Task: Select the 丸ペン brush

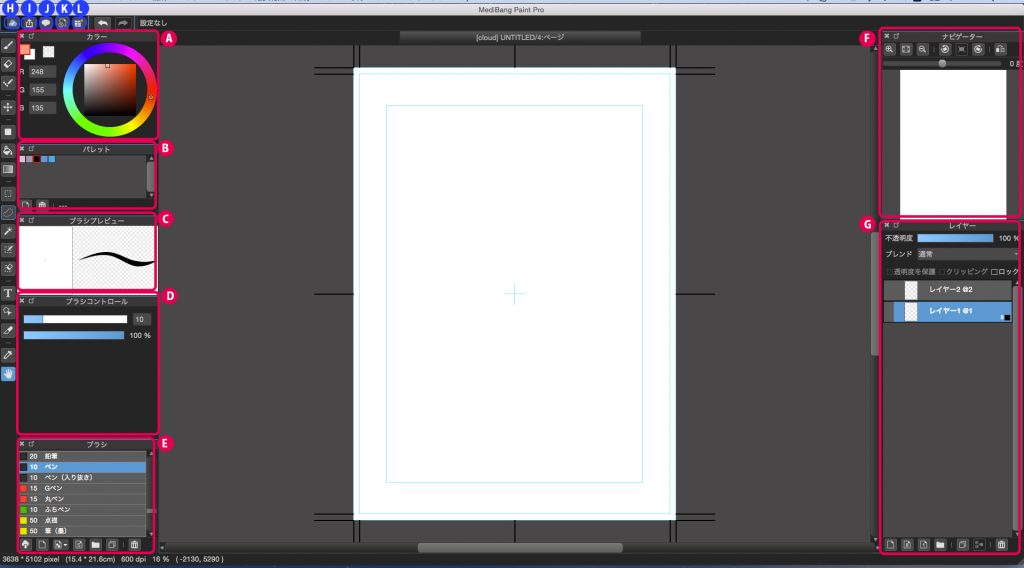Action: coord(82,499)
